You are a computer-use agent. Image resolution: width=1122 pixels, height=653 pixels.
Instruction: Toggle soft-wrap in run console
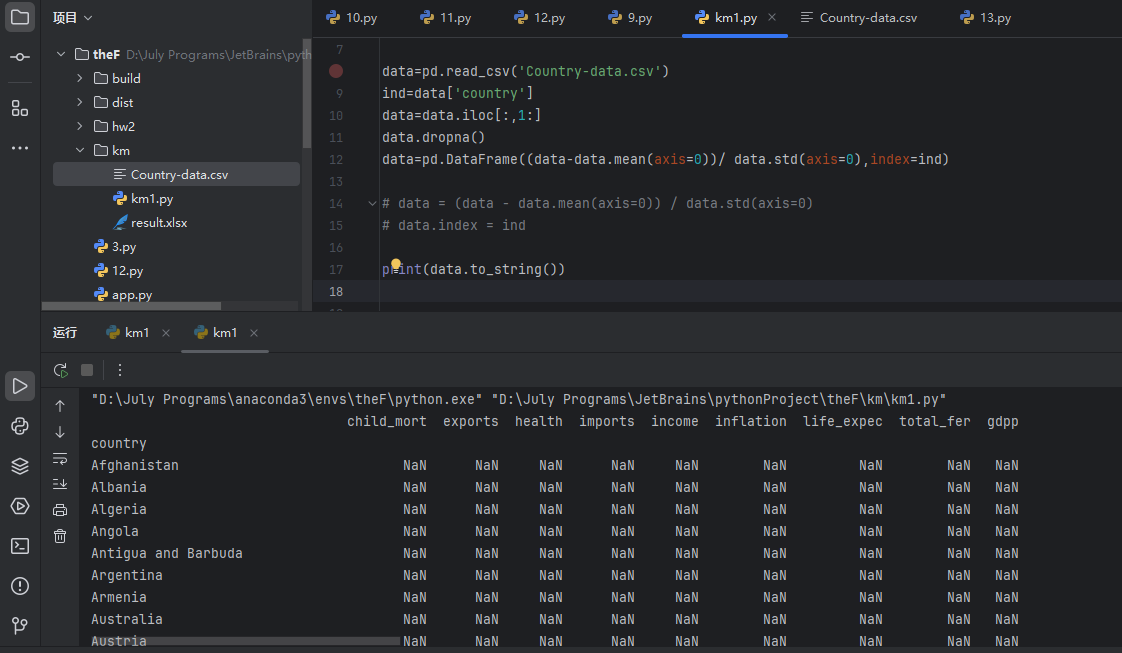coord(60,458)
